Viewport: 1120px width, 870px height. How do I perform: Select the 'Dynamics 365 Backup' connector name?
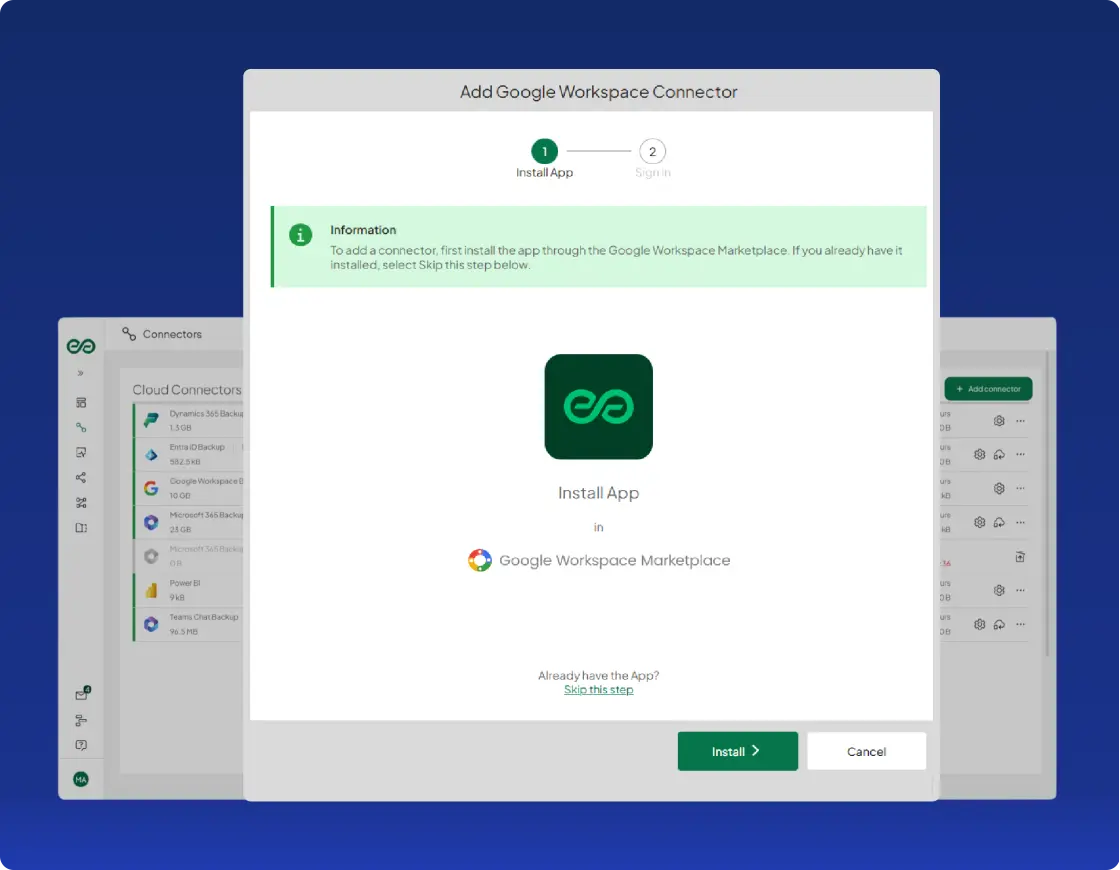point(206,414)
